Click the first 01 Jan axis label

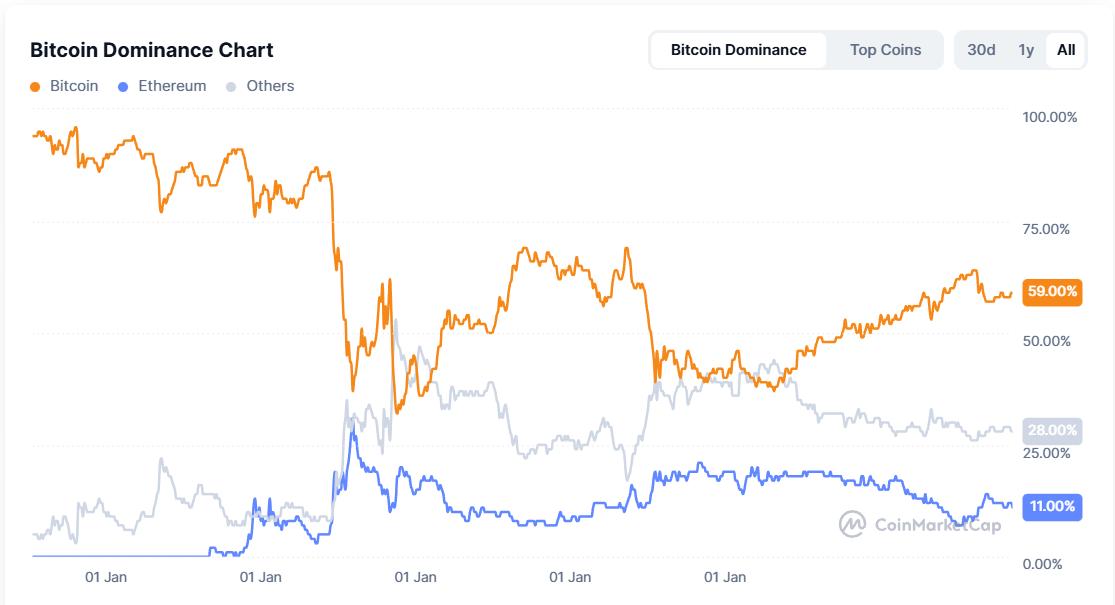108,577
